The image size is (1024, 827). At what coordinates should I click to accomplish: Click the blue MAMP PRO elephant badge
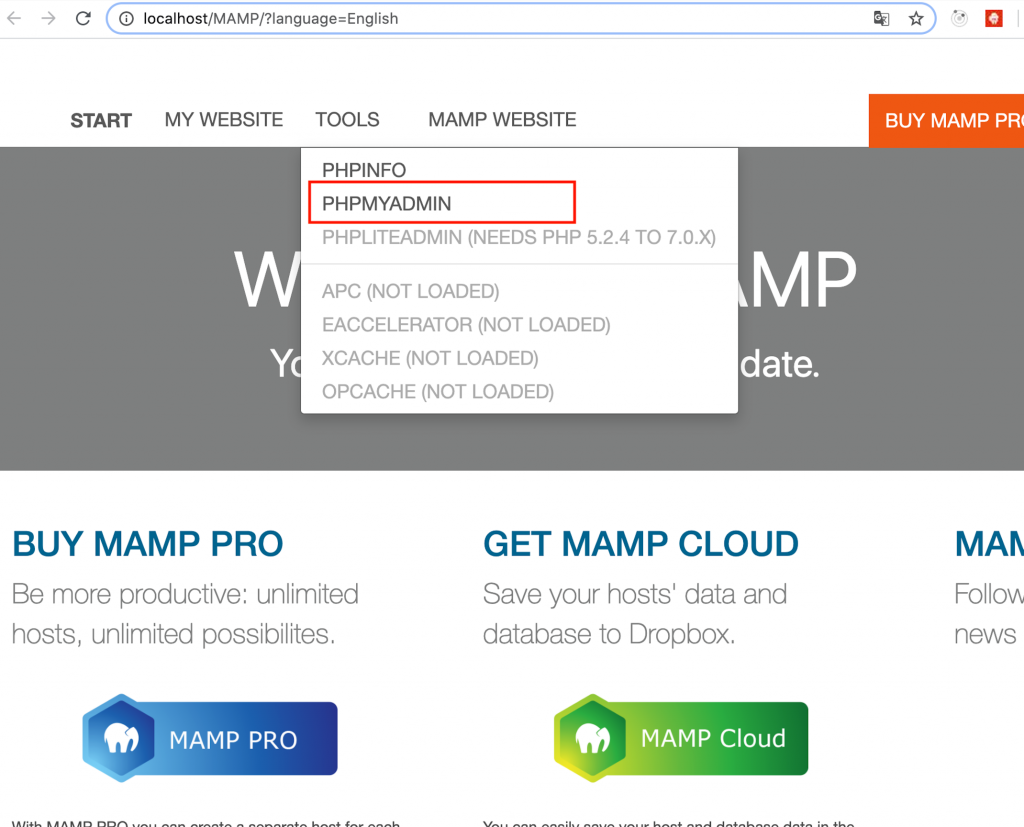pos(210,738)
